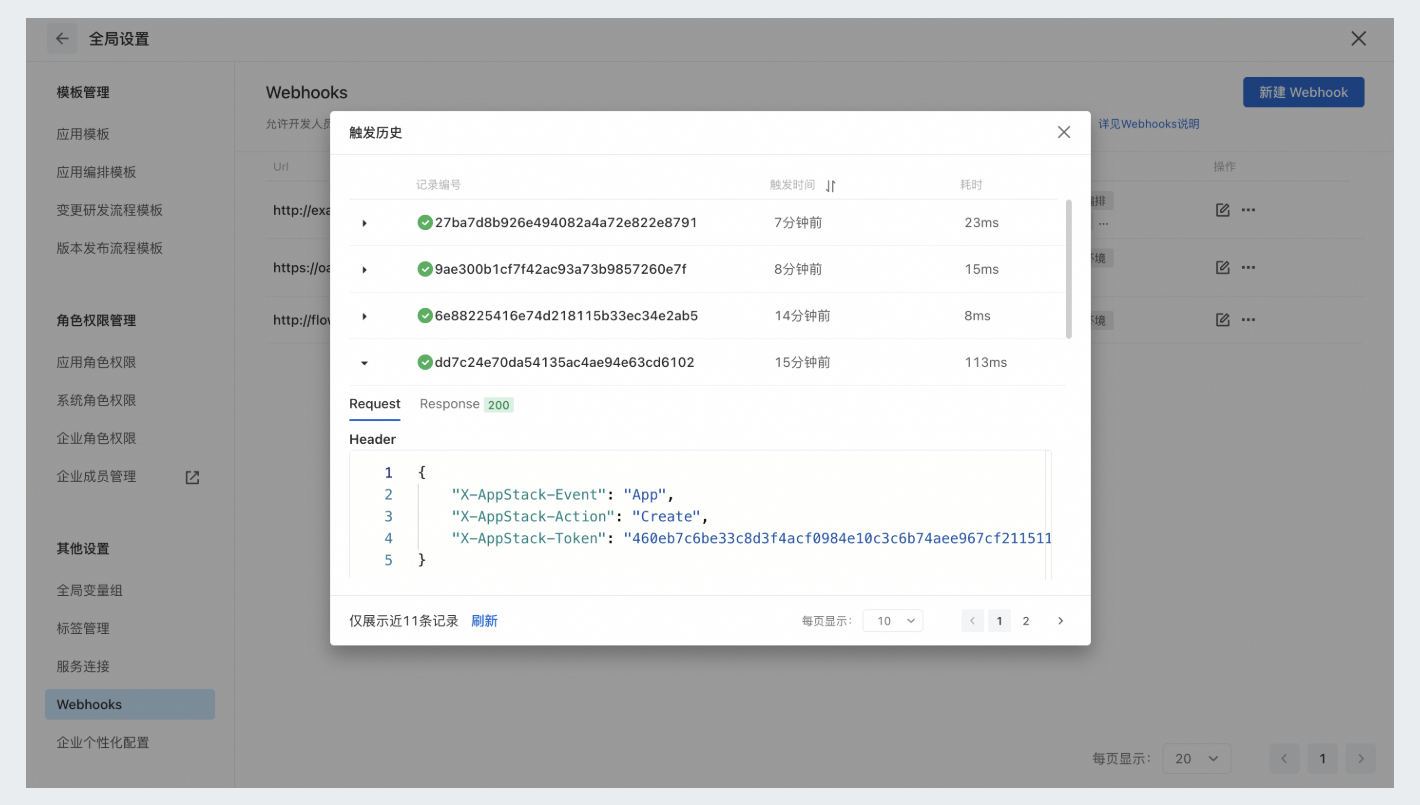
Task: Edit the first webhook row (http://exa…)
Action: (1222, 210)
